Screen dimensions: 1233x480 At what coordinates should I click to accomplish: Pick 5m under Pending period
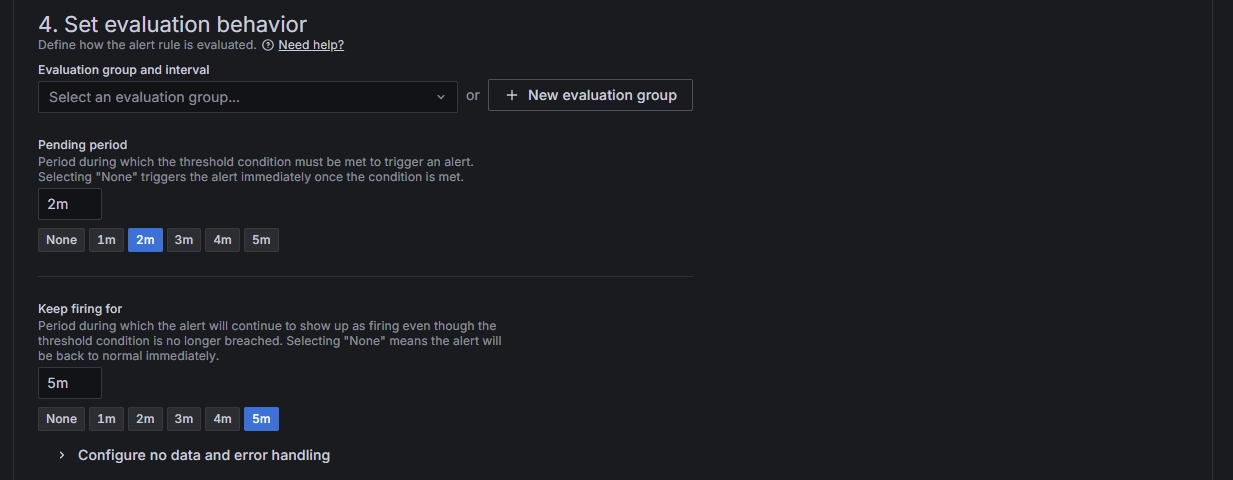[x=261, y=240]
